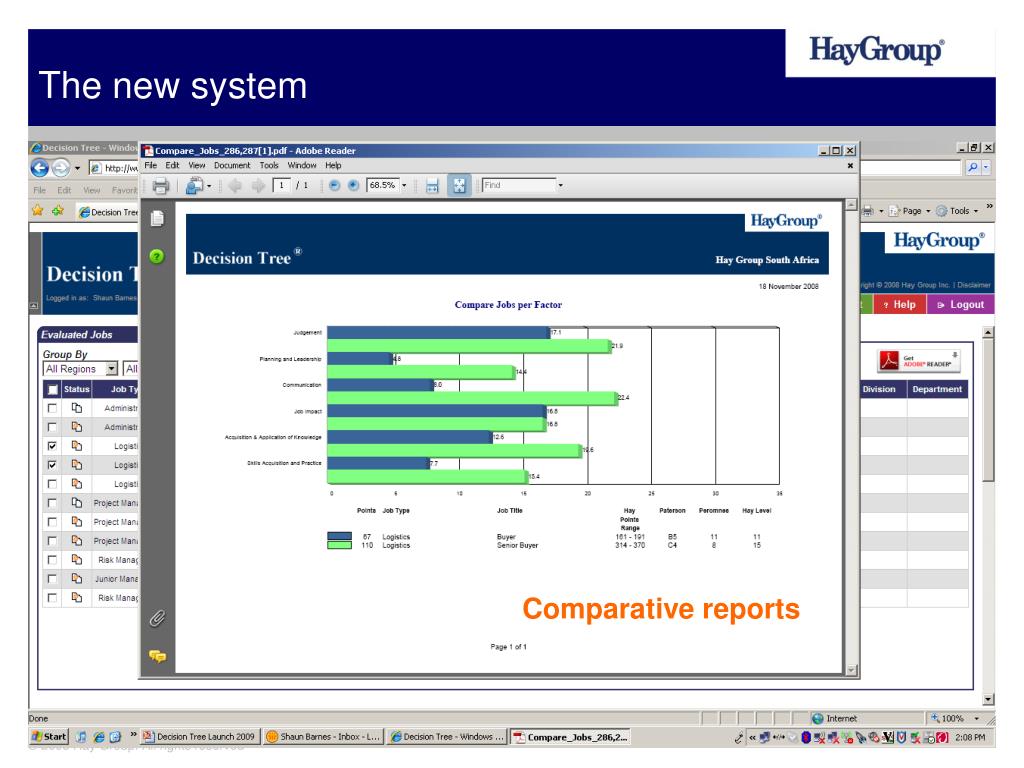Click the Print icon in Adobe Reader toolbar
Screen dimensions: 1024x768
tap(160, 186)
